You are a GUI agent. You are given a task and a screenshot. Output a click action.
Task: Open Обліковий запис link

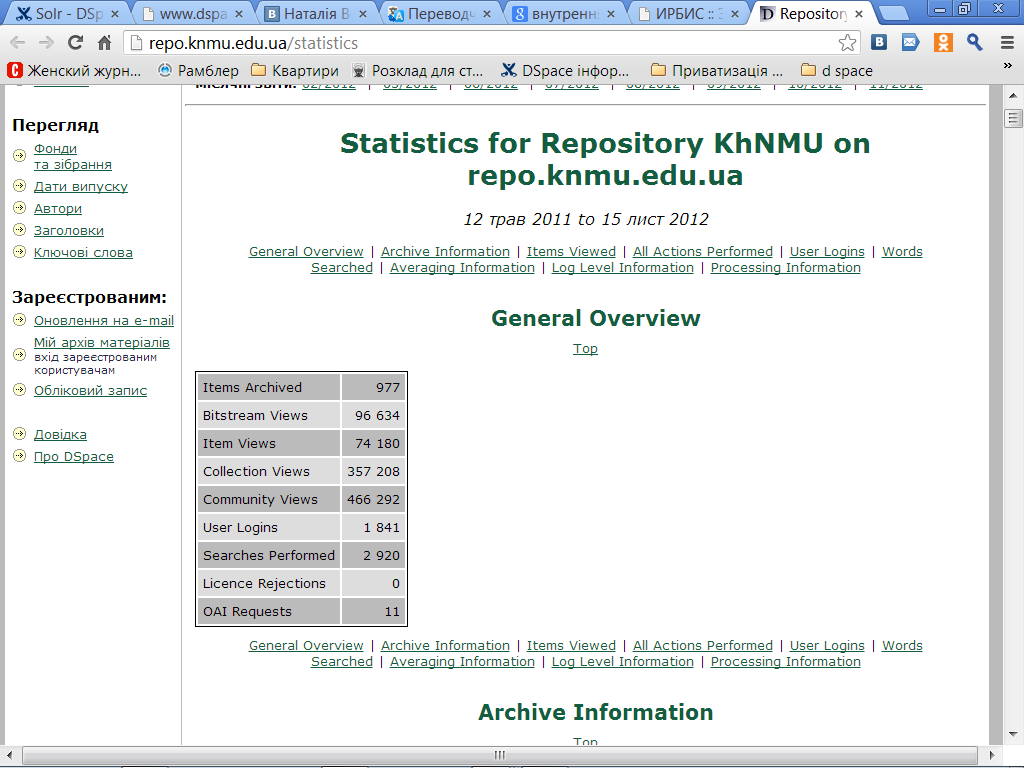coord(90,391)
